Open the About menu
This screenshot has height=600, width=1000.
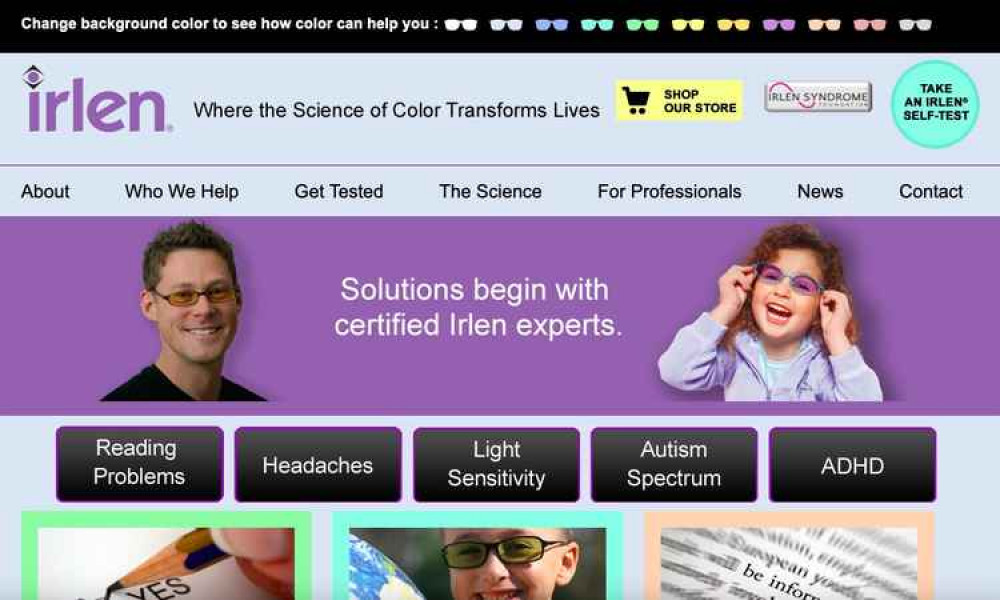[x=45, y=191]
